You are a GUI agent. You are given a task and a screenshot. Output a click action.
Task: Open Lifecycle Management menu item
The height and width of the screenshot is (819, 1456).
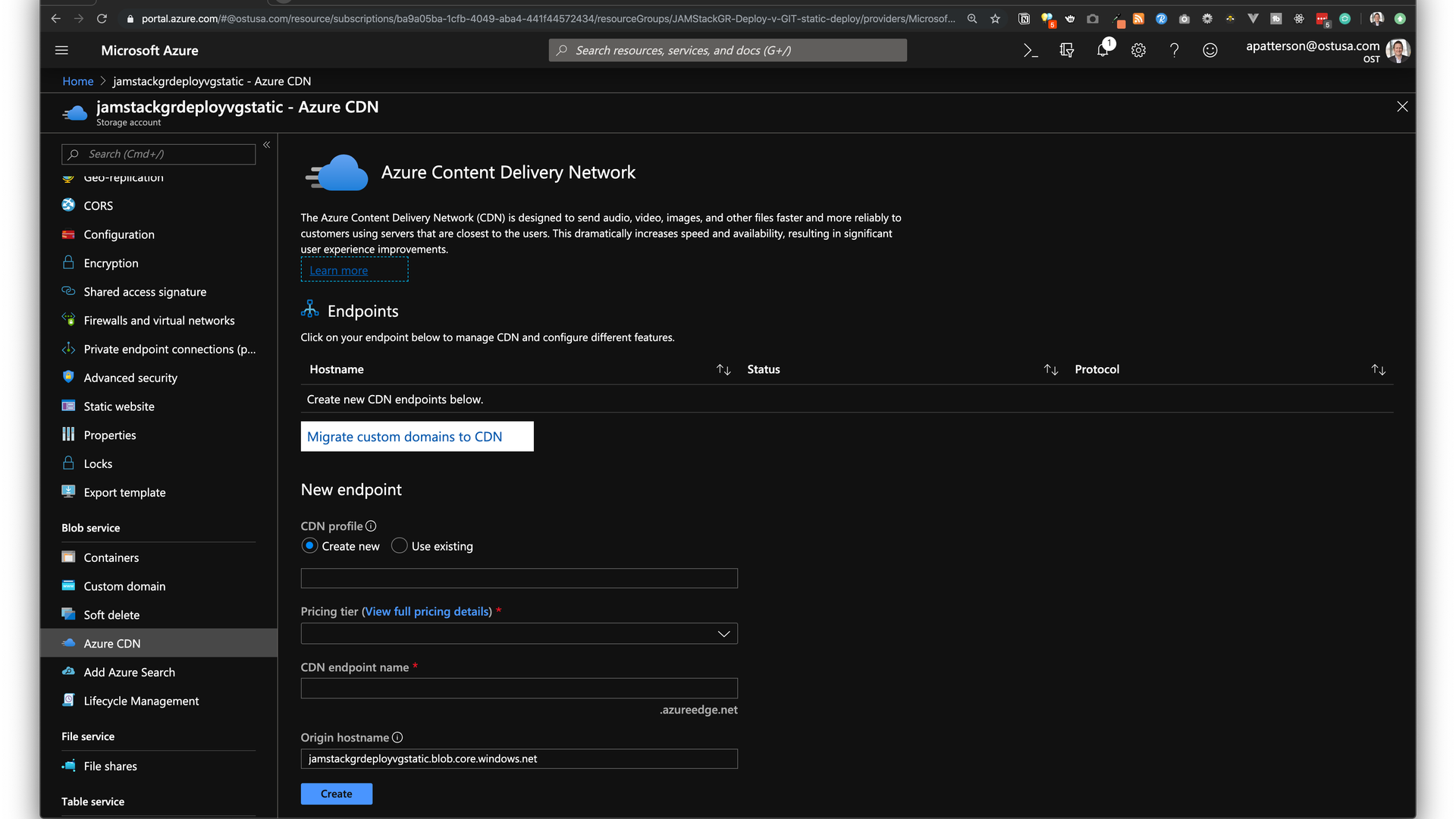(141, 701)
